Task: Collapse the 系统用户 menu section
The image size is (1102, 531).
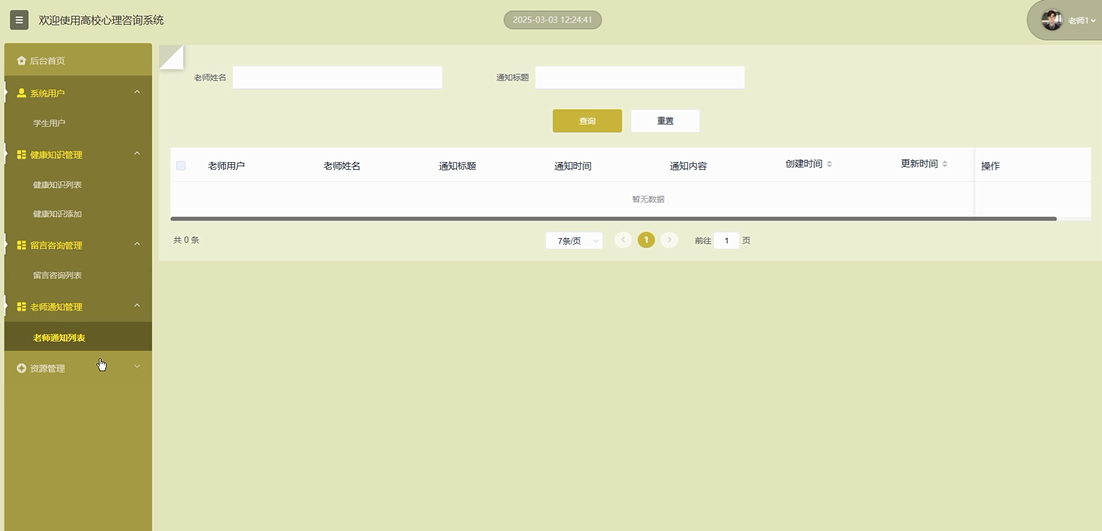Action: tap(137, 93)
